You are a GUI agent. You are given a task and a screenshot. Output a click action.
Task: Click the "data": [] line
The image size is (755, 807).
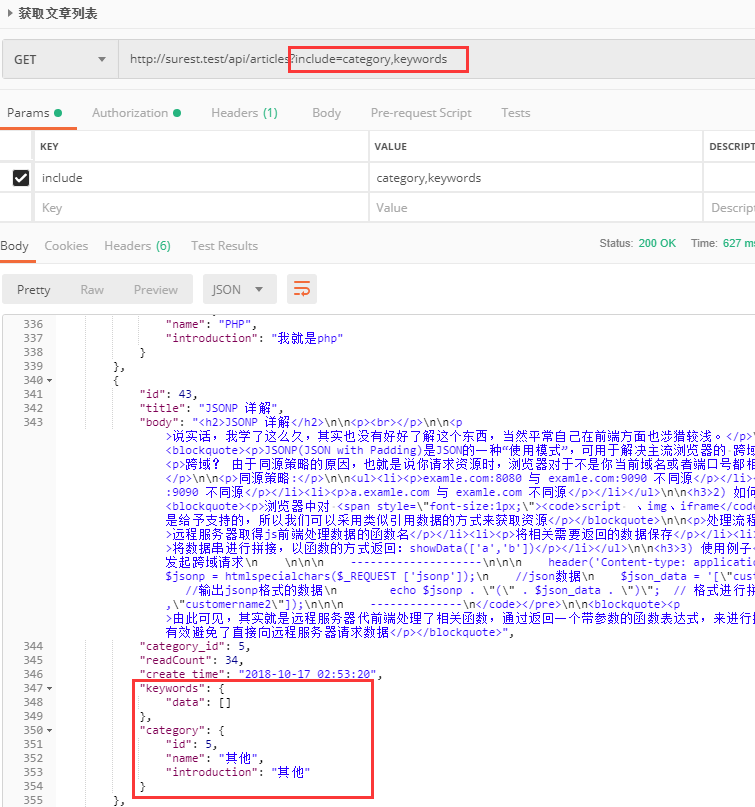pos(198,703)
